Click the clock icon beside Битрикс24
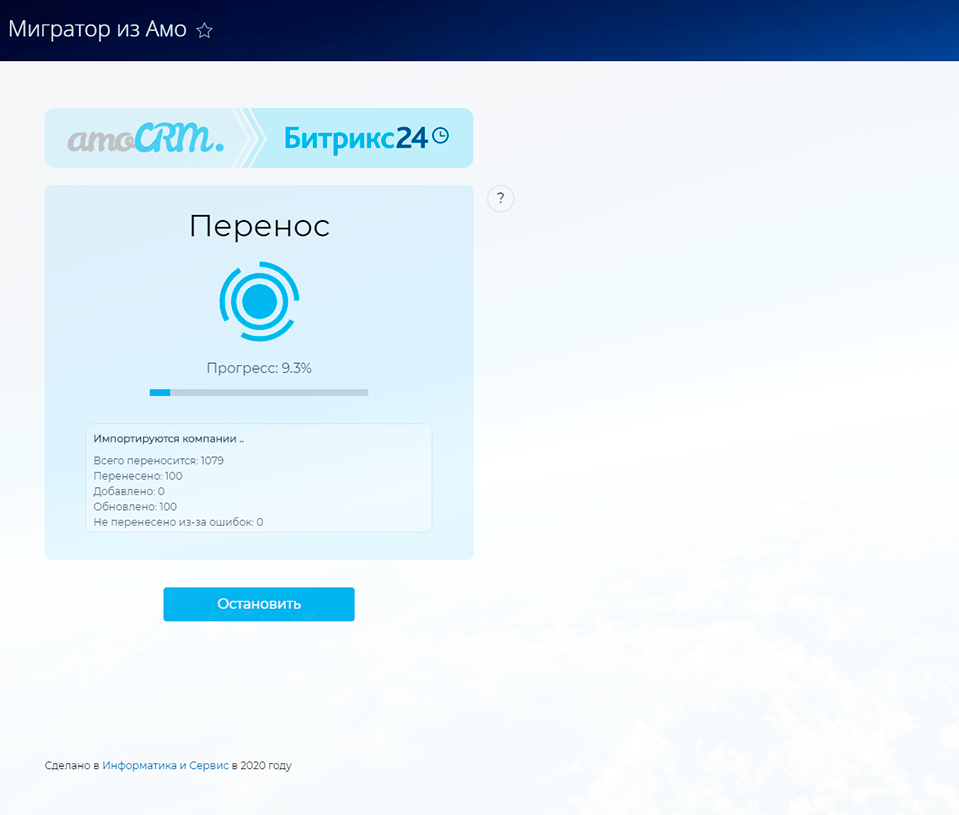Screen dimensions: 959x815 (440, 136)
